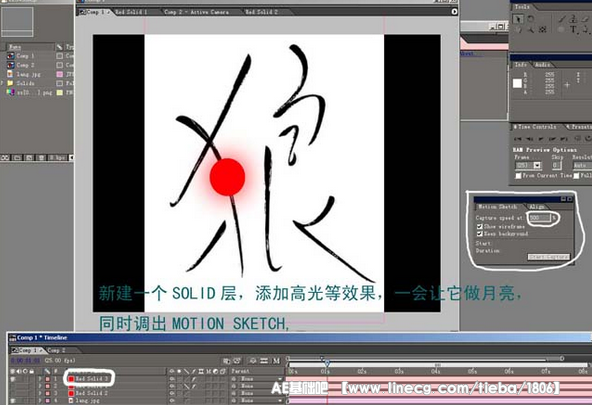Image resolution: width=592 pixels, height=405 pixels.
Task: Check the Full Screen preview option
Action: (576, 176)
